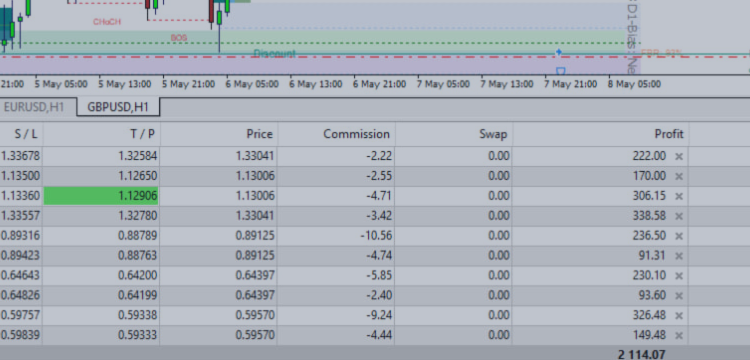Image resolution: width=750 pixels, height=360 pixels.
Task: Select the GBPUSD,H1 chart tab
Action: [118, 107]
